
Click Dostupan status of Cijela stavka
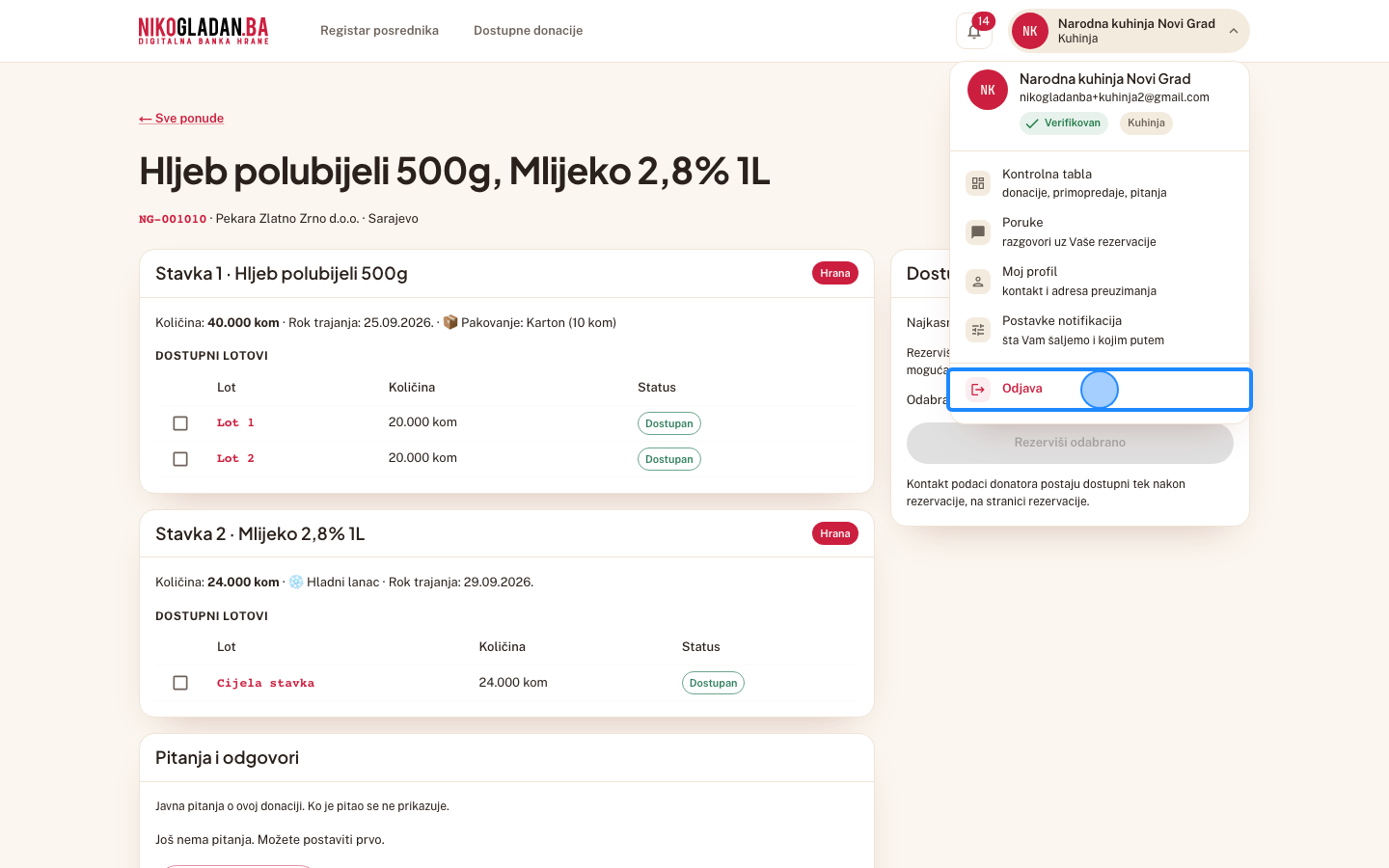point(713,683)
